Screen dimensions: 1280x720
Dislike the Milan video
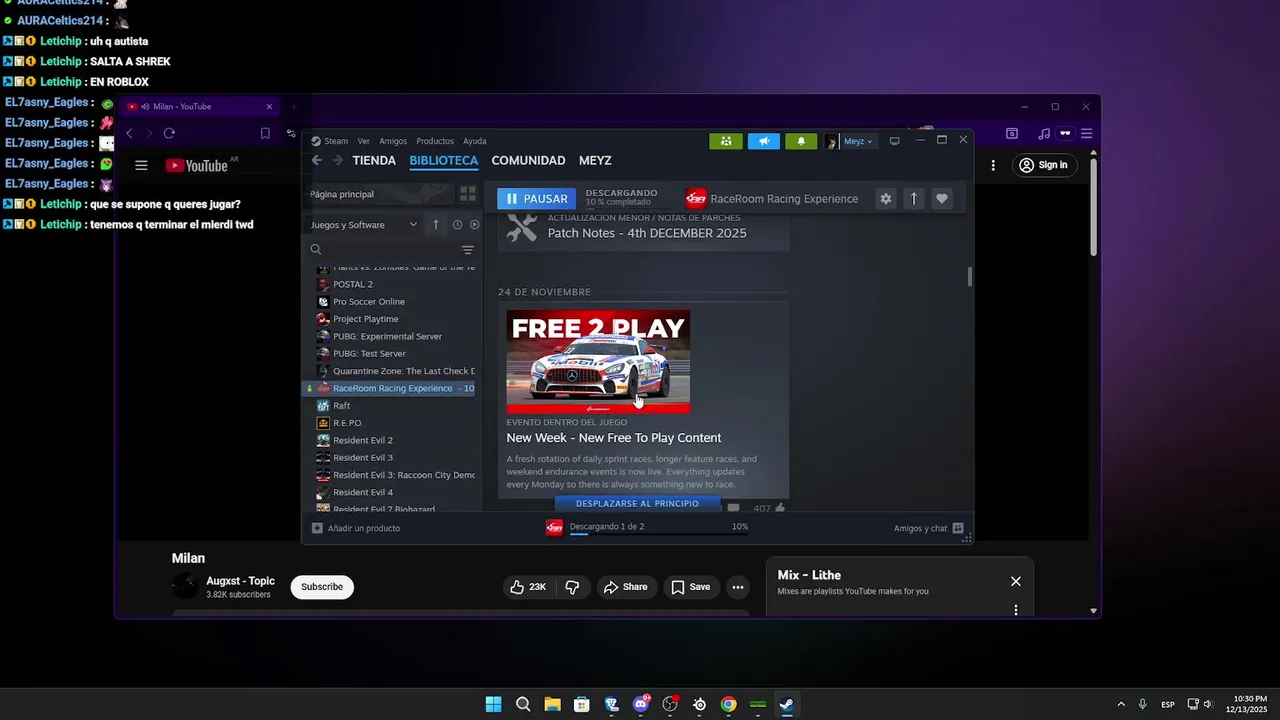(572, 587)
